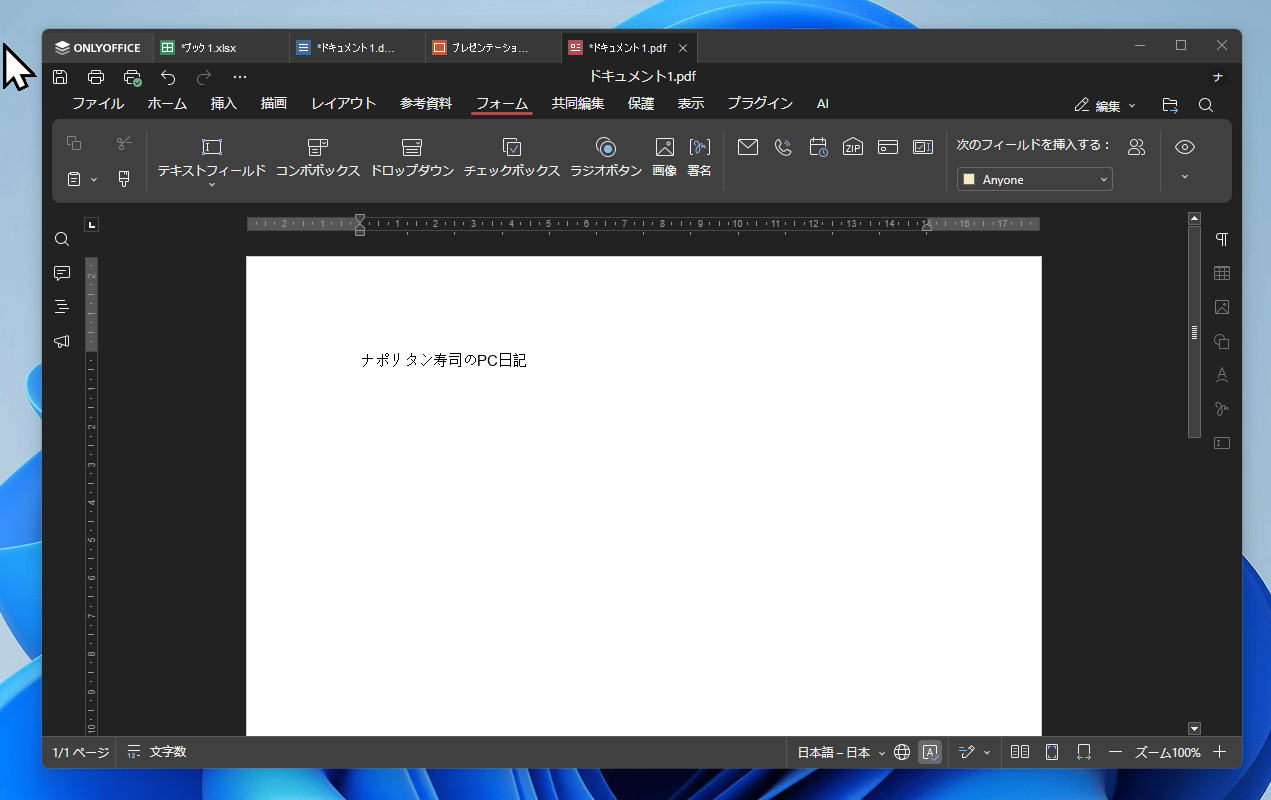Insert a radio button form field
The width and height of the screenshot is (1271, 800).
tap(606, 157)
